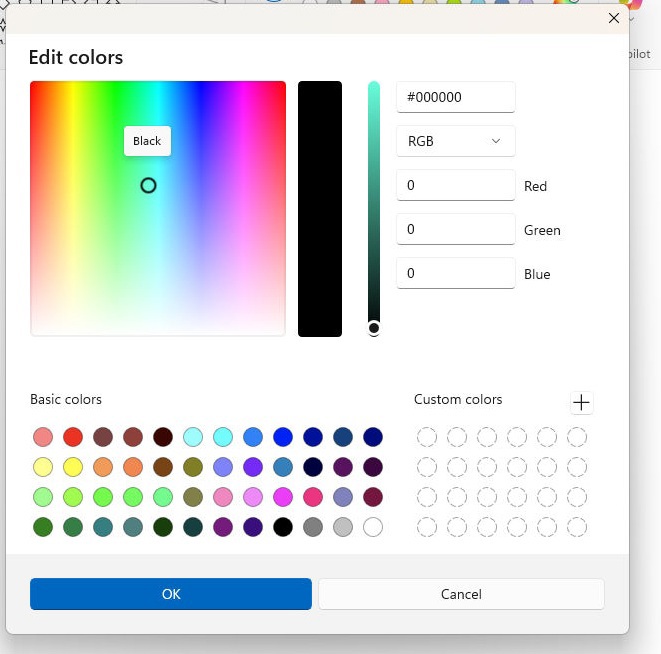Select the yellow basic color swatch
Screen dimensions: 661x654
click(x=73, y=467)
